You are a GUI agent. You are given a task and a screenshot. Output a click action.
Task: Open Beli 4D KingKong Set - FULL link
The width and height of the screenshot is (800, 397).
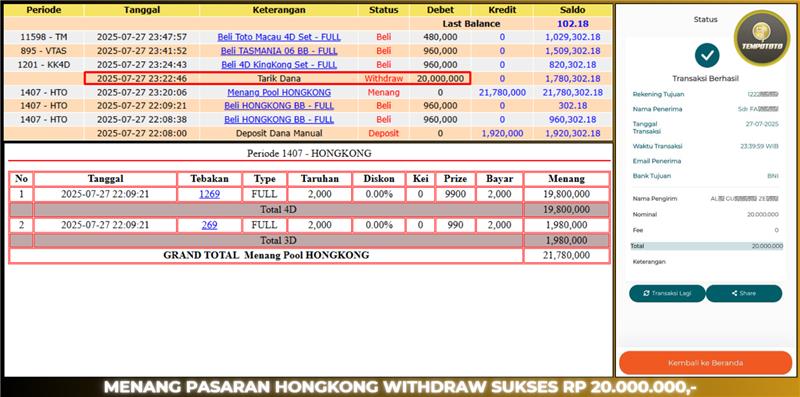(279, 65)
